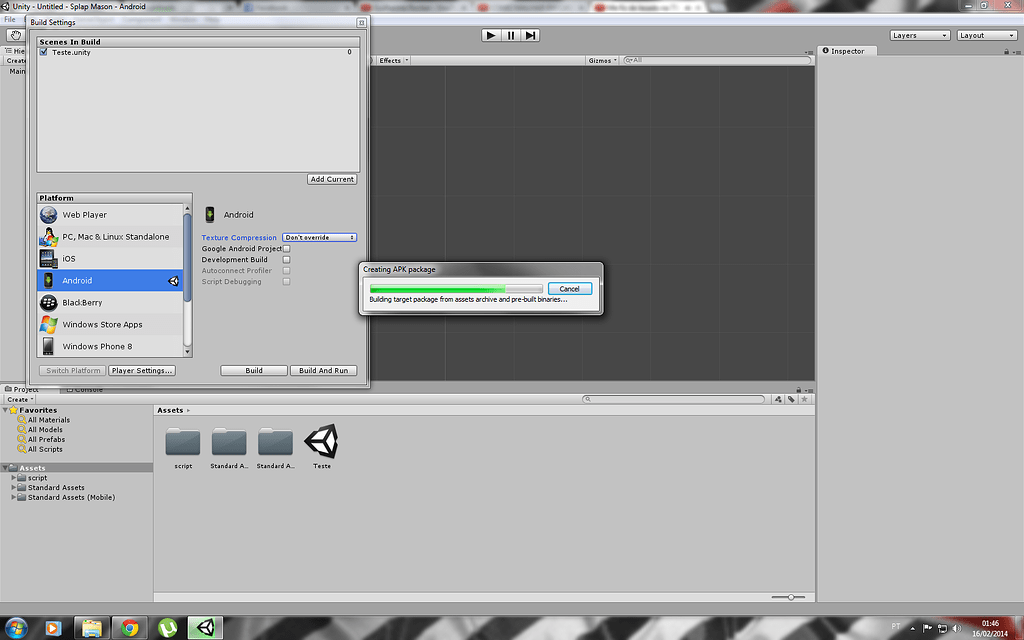Open the Texture Compression dropdown
This screenshot has width=1024, height=640.
[319, 237]
